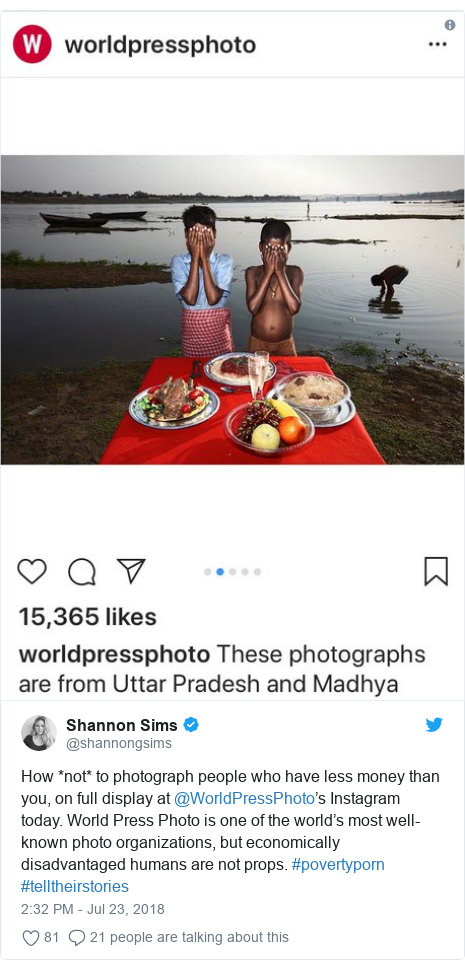Open the photo of children by the river
This screenshot has height=970, width=465.
232,309
